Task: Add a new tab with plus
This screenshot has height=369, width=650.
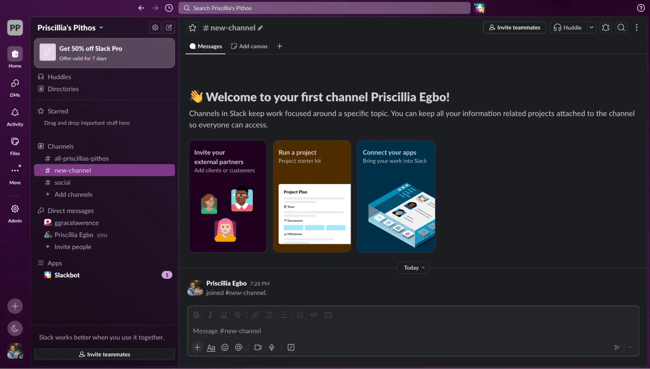Action: pos(279,46)
